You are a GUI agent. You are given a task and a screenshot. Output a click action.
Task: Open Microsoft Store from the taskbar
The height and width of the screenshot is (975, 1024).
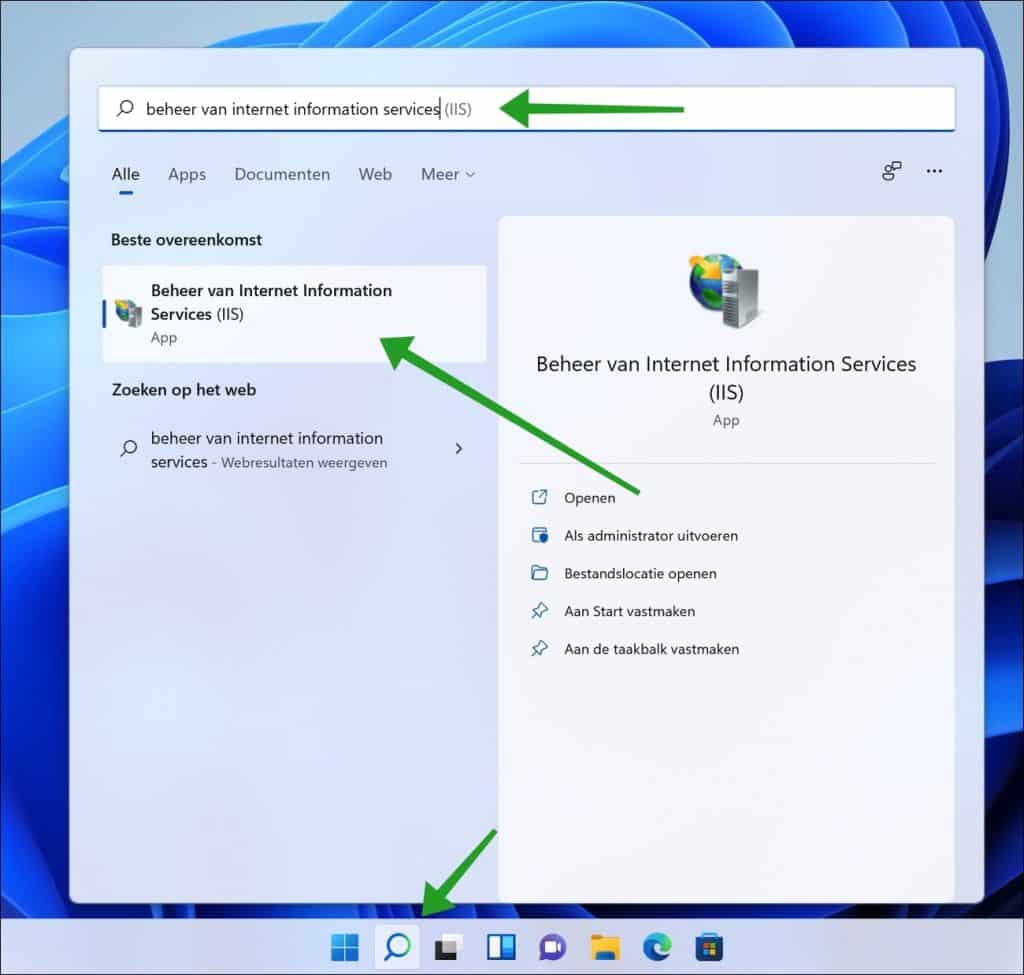click(x=709, y=946)
